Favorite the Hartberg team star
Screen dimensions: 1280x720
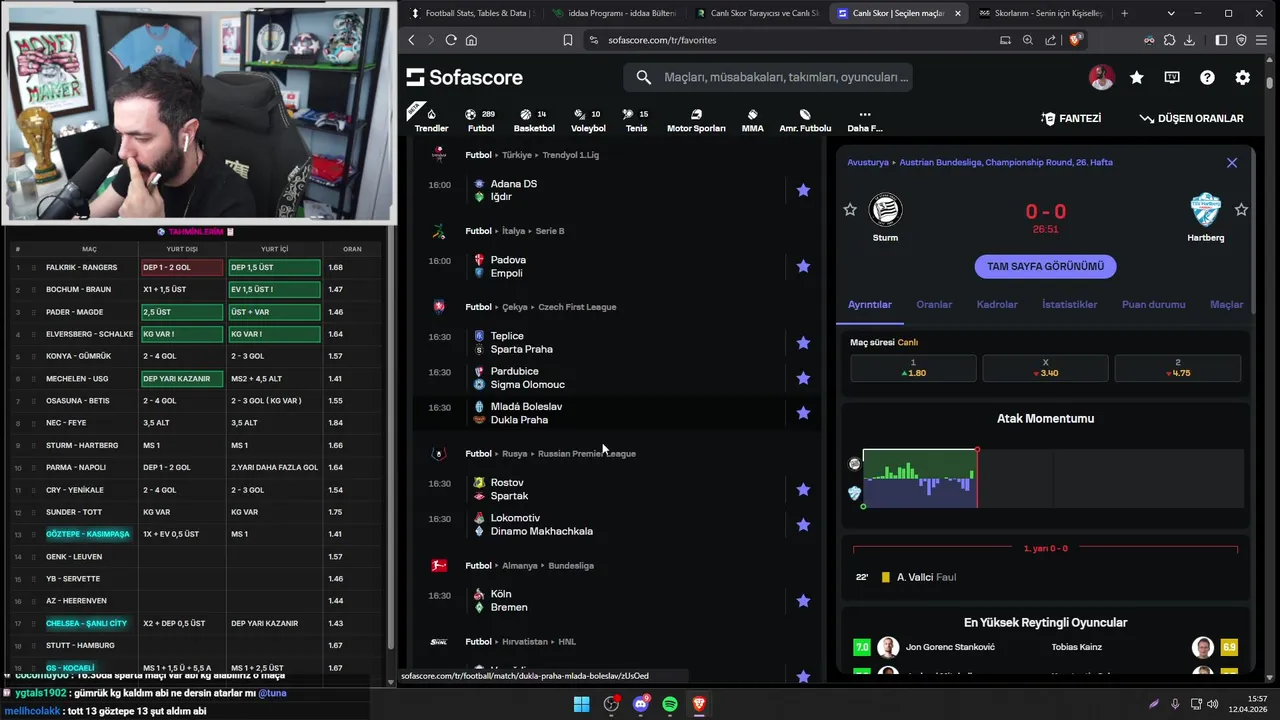[x=1241, y=209]
